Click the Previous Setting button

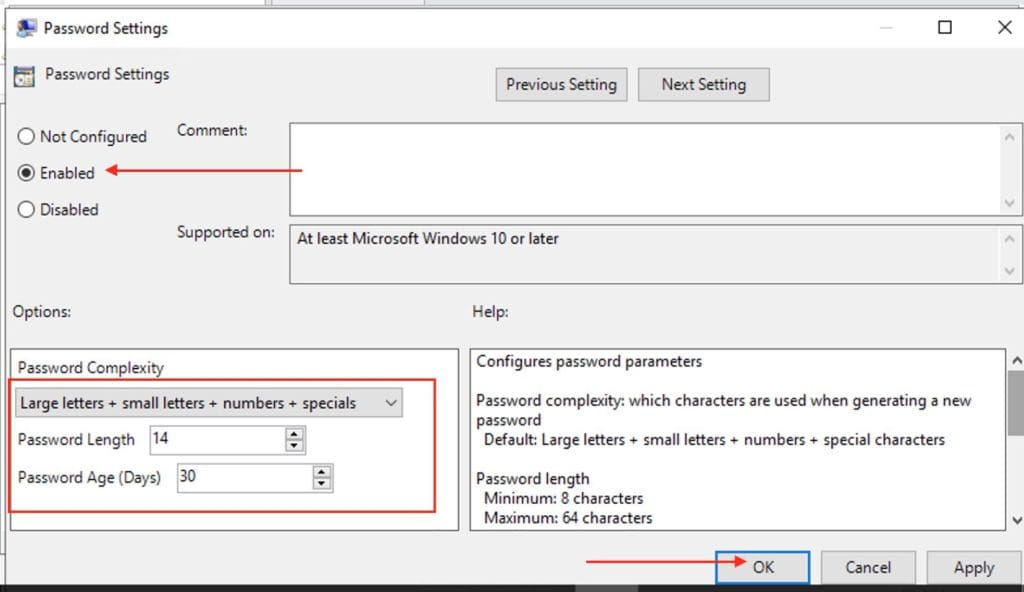click(x=561, y=84)
